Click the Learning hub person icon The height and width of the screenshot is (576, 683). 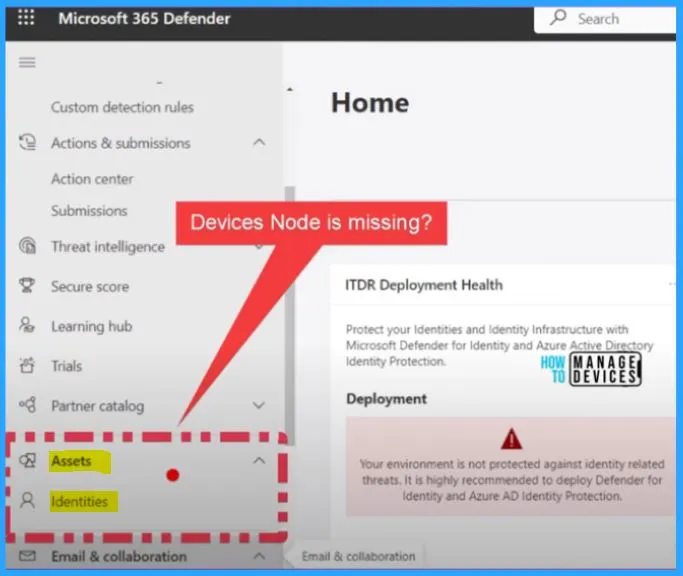pos(27,325)
